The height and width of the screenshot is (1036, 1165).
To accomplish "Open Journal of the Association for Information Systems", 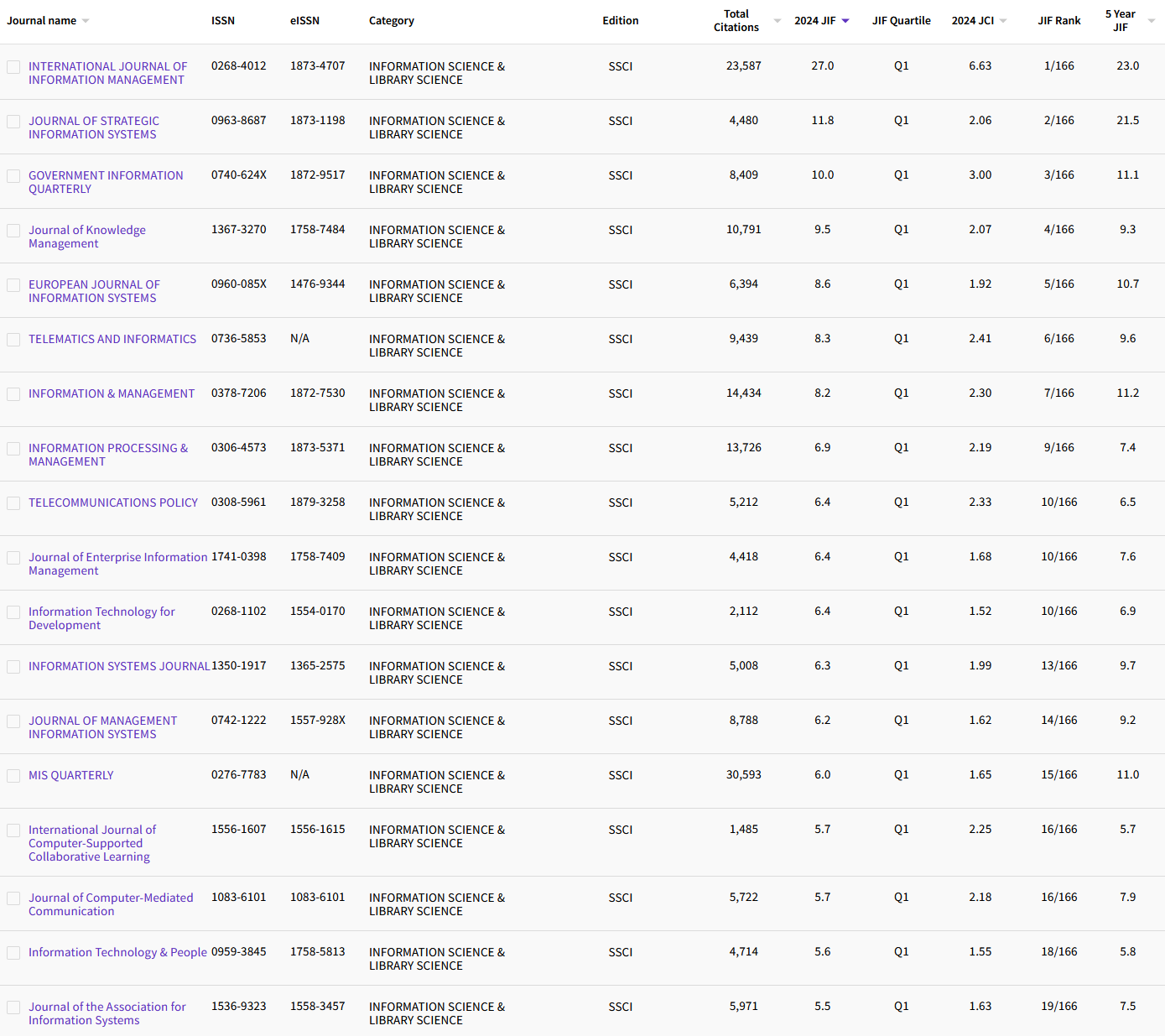I will 107,1013.
